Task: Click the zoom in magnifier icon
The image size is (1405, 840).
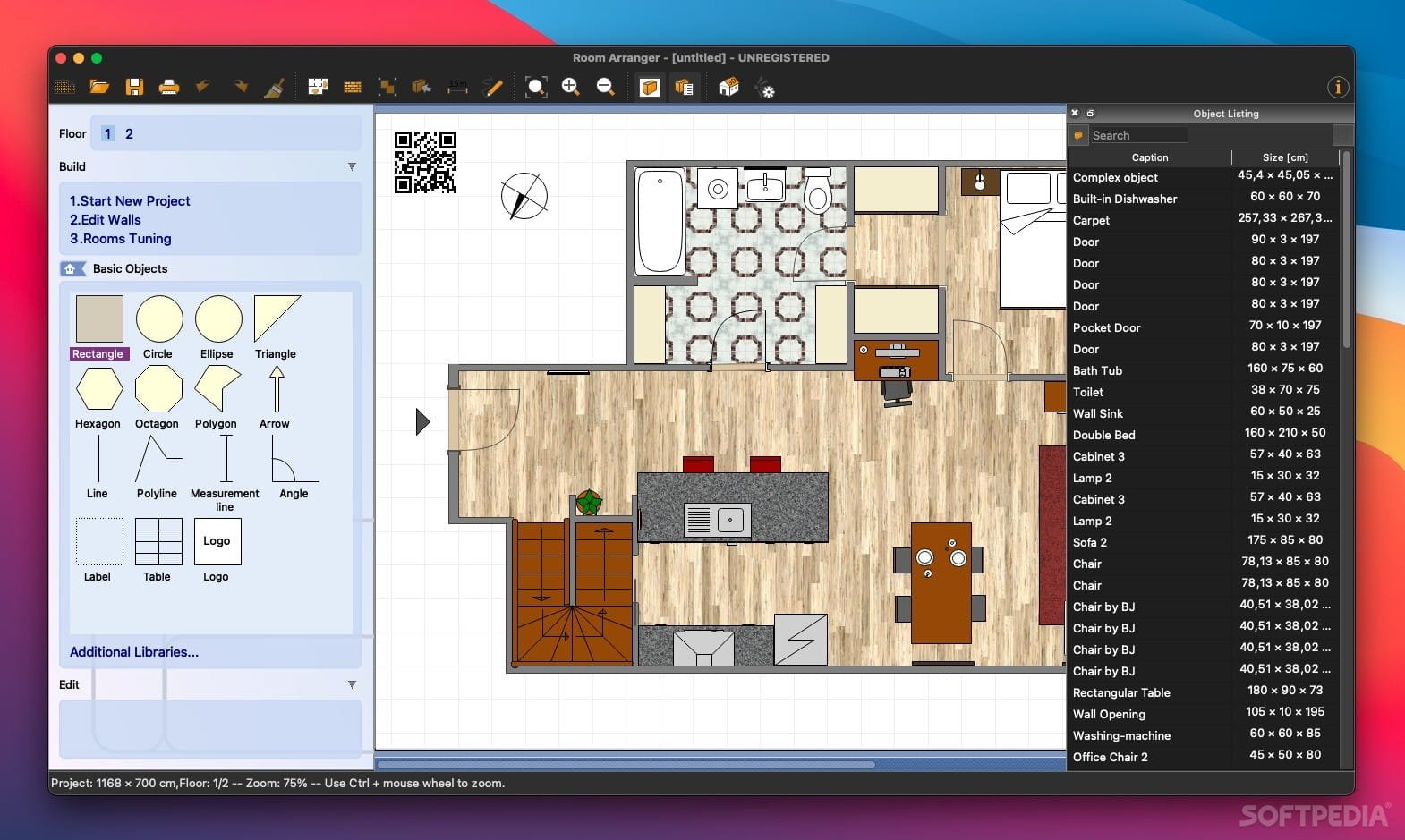Action: [x=570, y=87]
